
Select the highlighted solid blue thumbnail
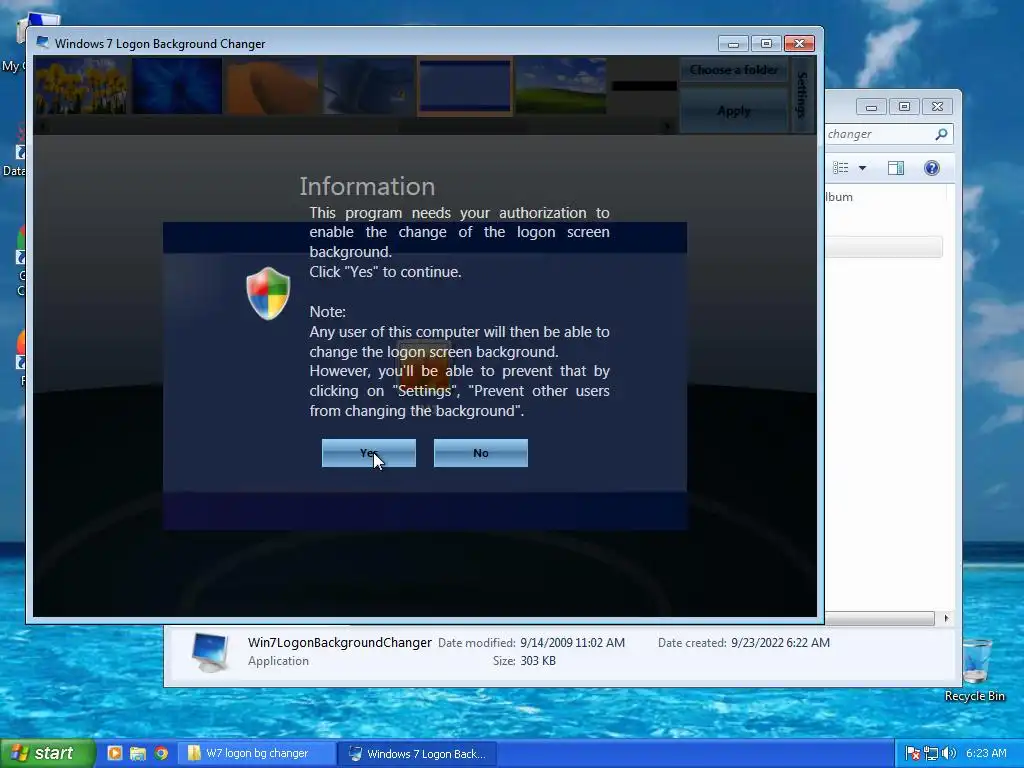coord(465,86)
